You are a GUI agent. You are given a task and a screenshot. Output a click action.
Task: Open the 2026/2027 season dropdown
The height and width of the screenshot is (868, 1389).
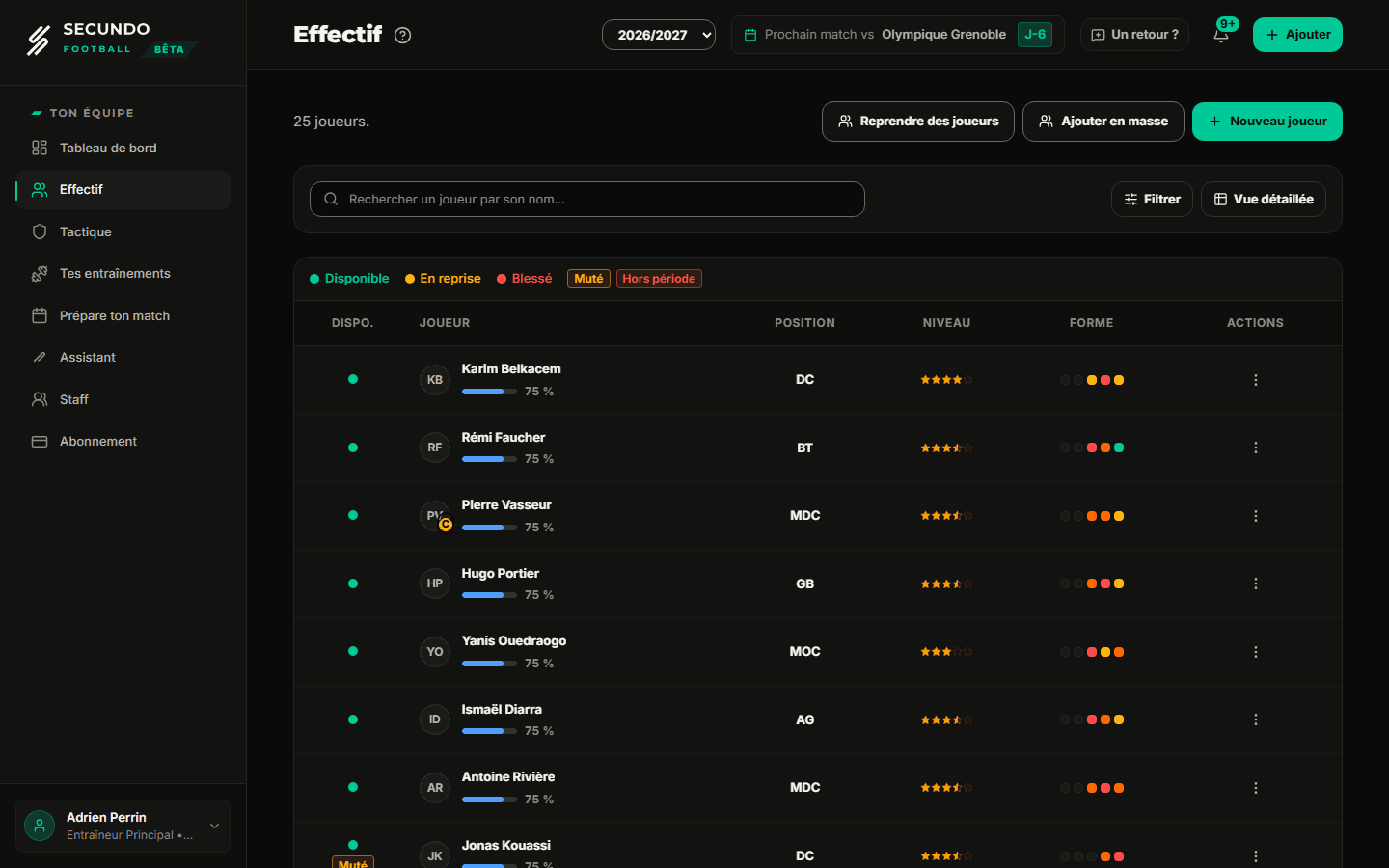pyautogui.click(x=659, y=35)
